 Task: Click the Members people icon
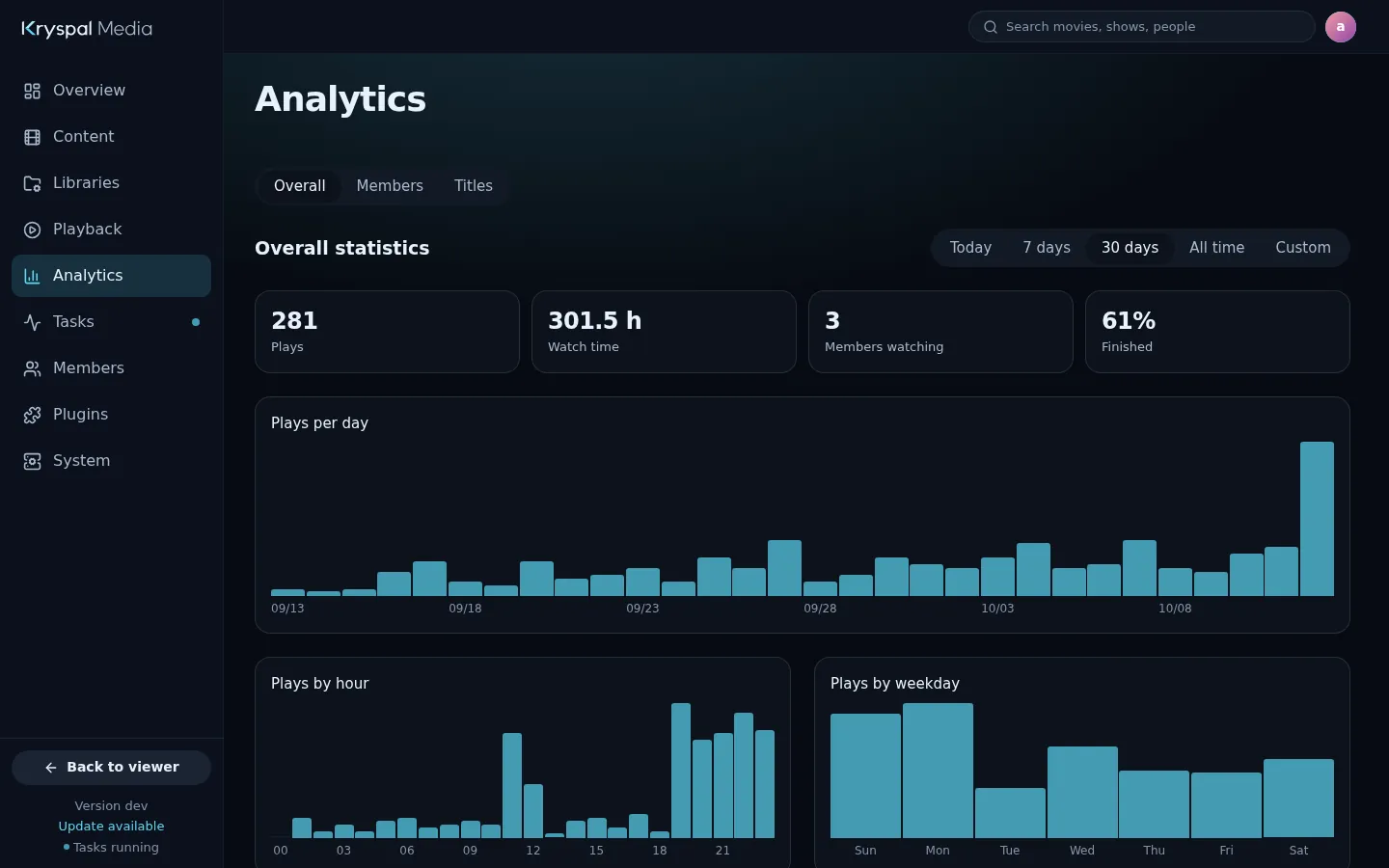(32, 368)
